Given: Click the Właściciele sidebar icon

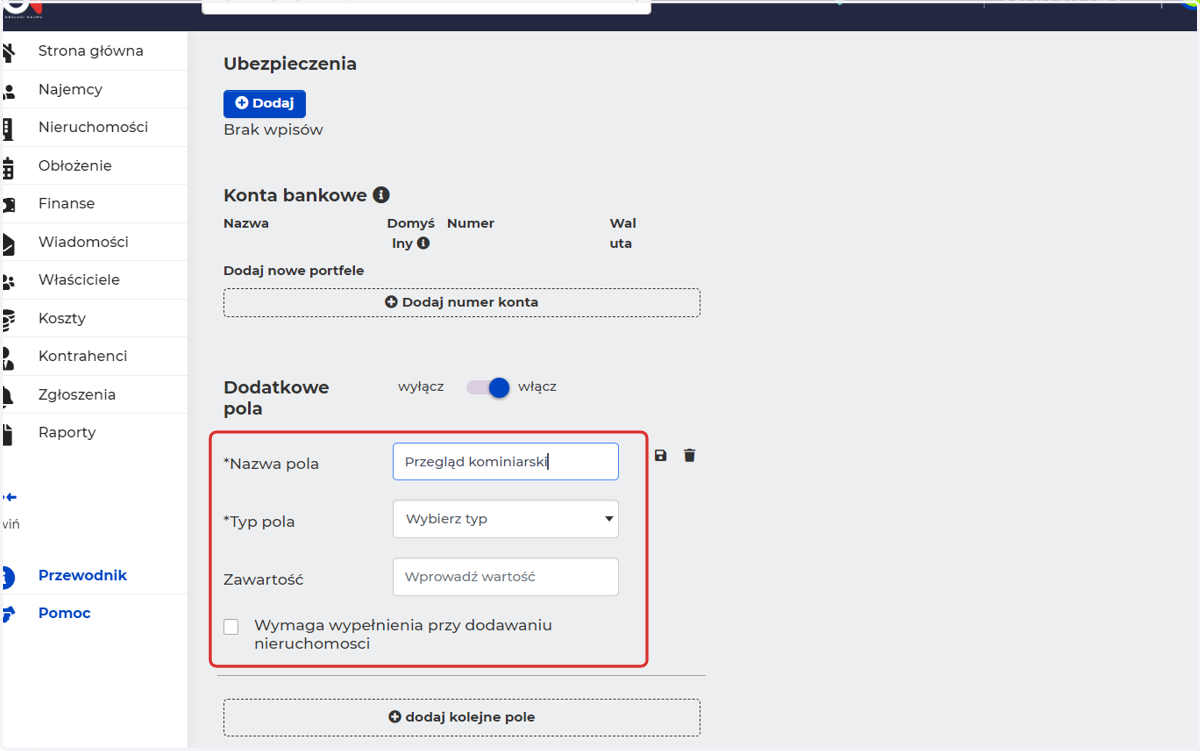Looking at the screenshot, I should click(x=8, y=281).
